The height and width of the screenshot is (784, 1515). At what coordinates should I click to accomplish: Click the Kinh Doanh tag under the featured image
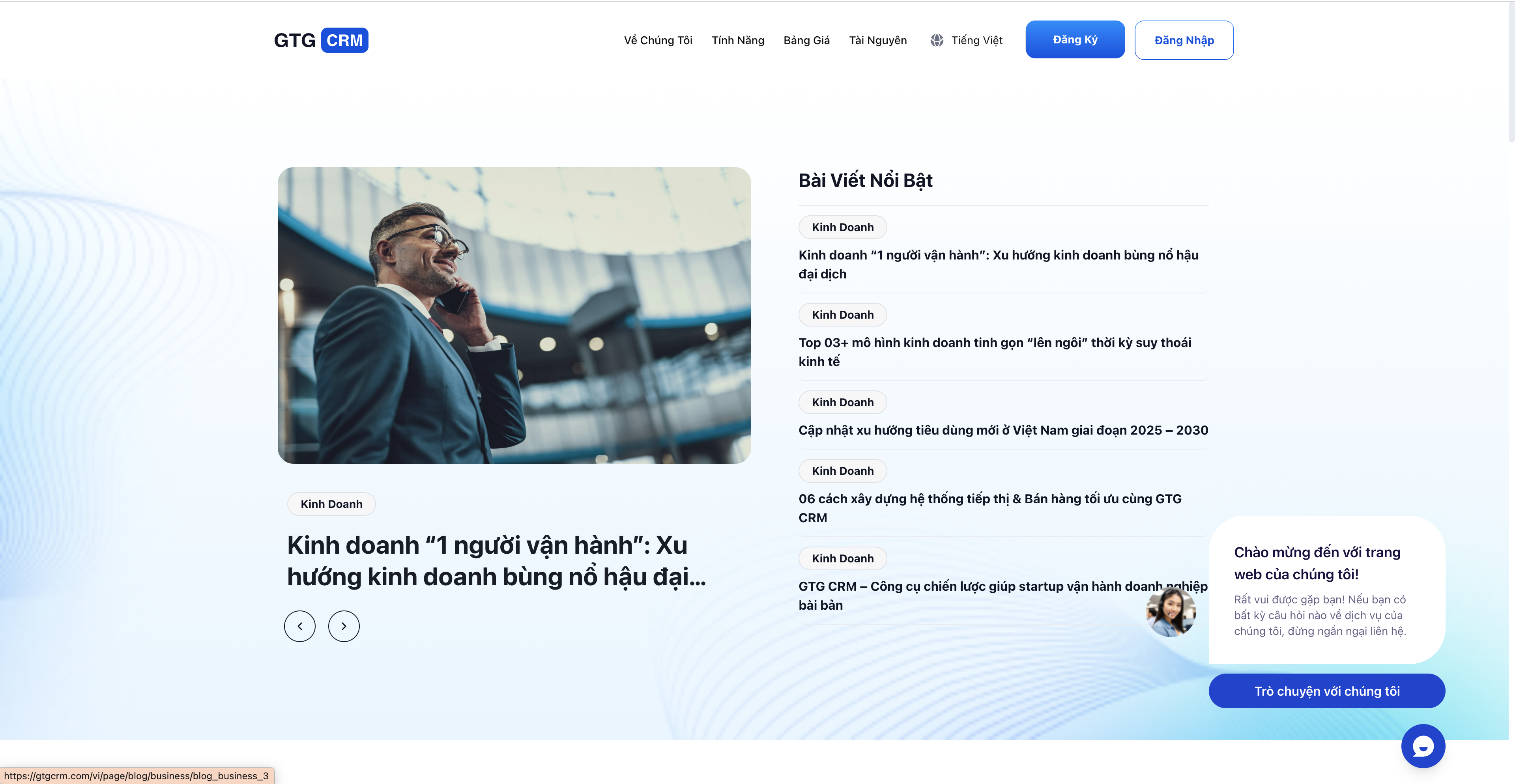(x=331, y=504)
